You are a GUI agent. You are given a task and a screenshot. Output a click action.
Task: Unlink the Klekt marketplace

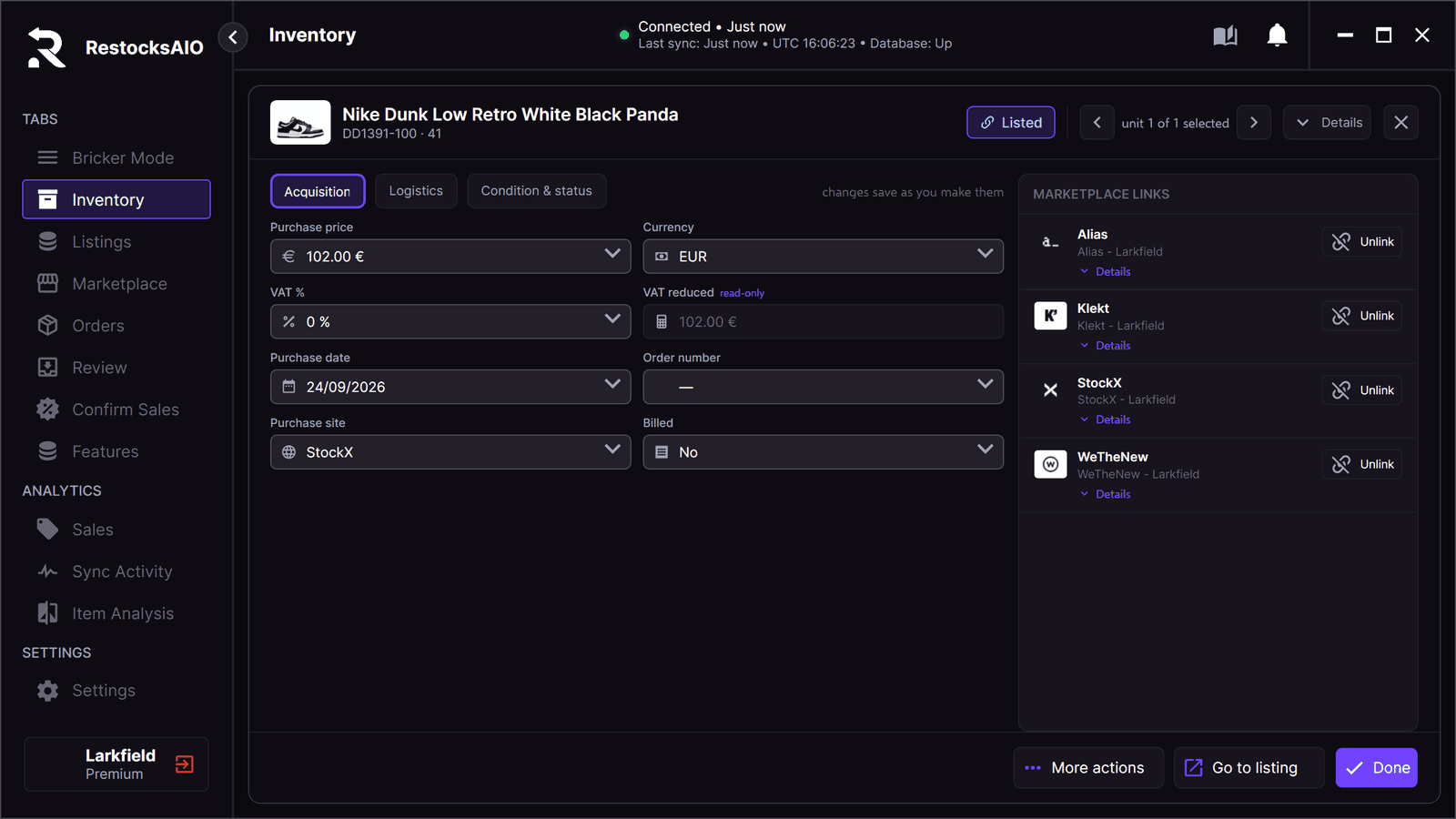point(1362,316)
